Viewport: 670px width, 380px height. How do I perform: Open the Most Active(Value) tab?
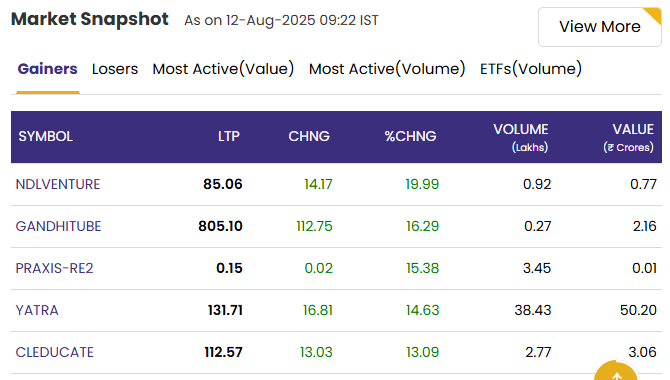pyautogui.click(x=223, y=69)
